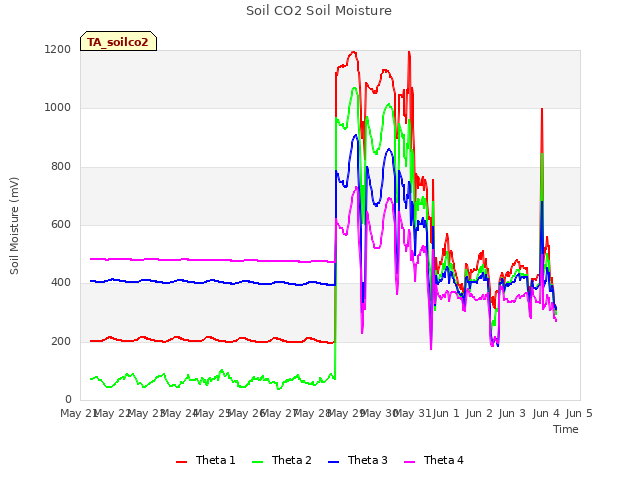This screenshot has height=480, width=640.
Task: Click the 800 y-axis tick label
Action: tap(61, 167)
